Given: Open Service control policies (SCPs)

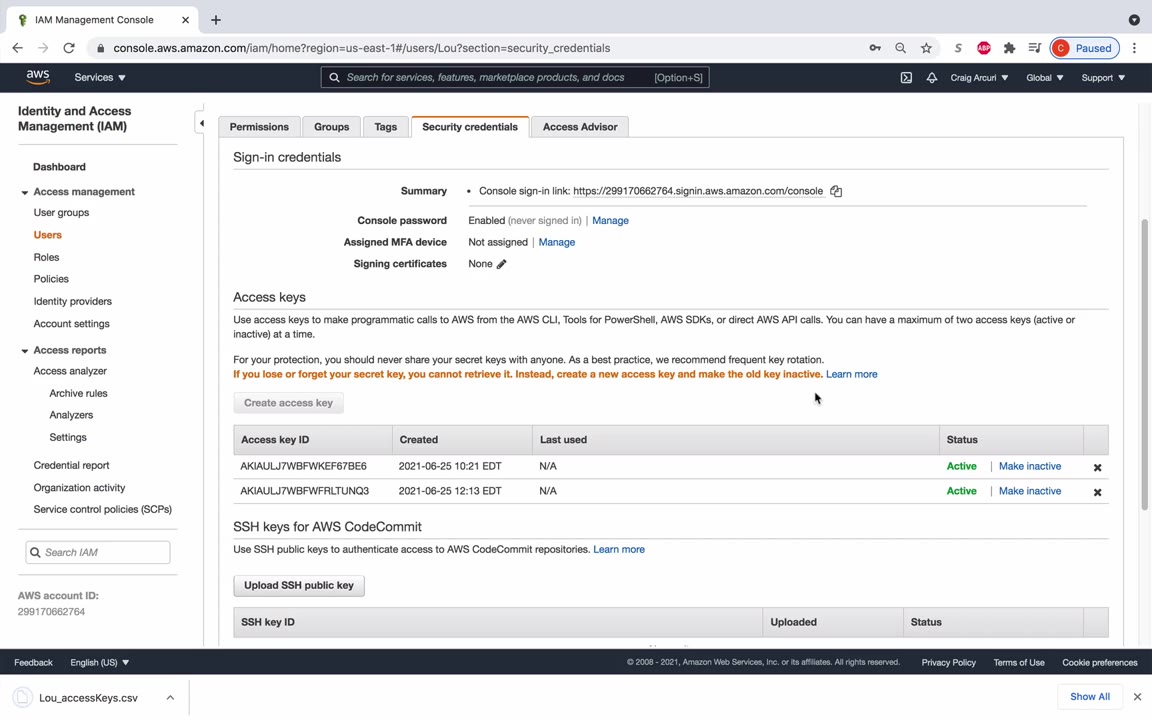Looking at the screenshot, I should (x=102, y=509).
